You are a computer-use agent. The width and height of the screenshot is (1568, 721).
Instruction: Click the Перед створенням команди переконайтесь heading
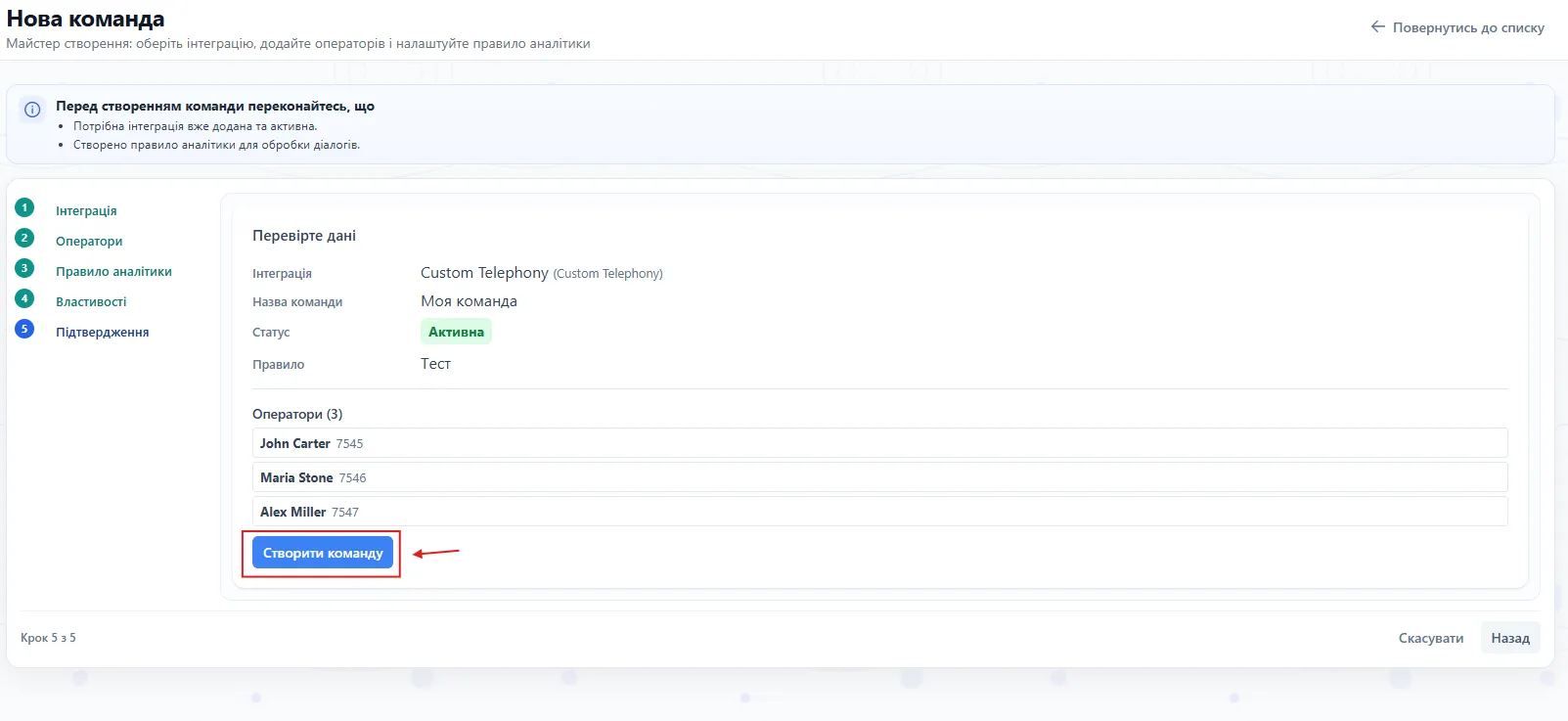tap(215, 106)
